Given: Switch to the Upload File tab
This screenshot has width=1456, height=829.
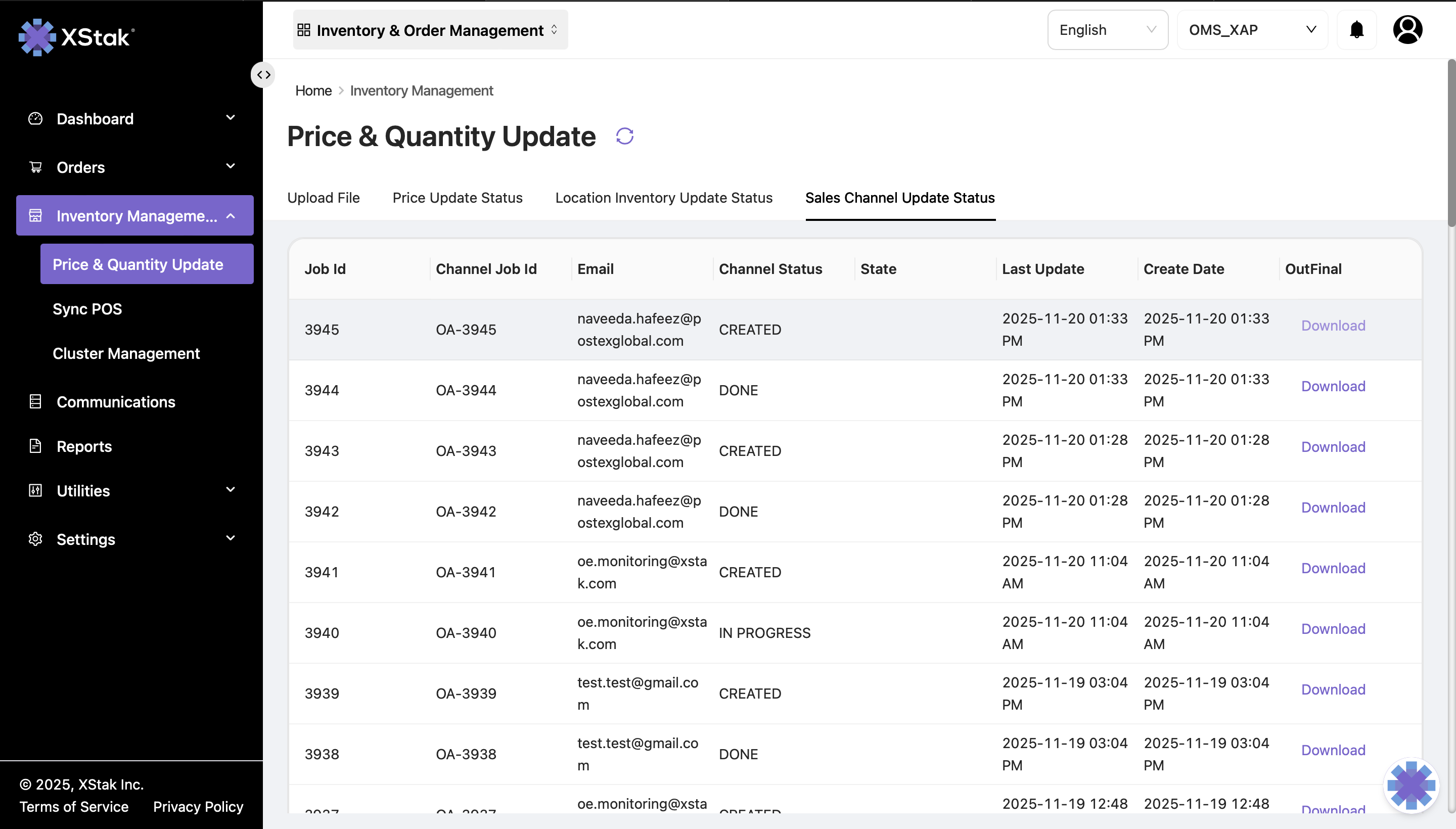Looking at the screenshot, I should [x=323, y=198].
